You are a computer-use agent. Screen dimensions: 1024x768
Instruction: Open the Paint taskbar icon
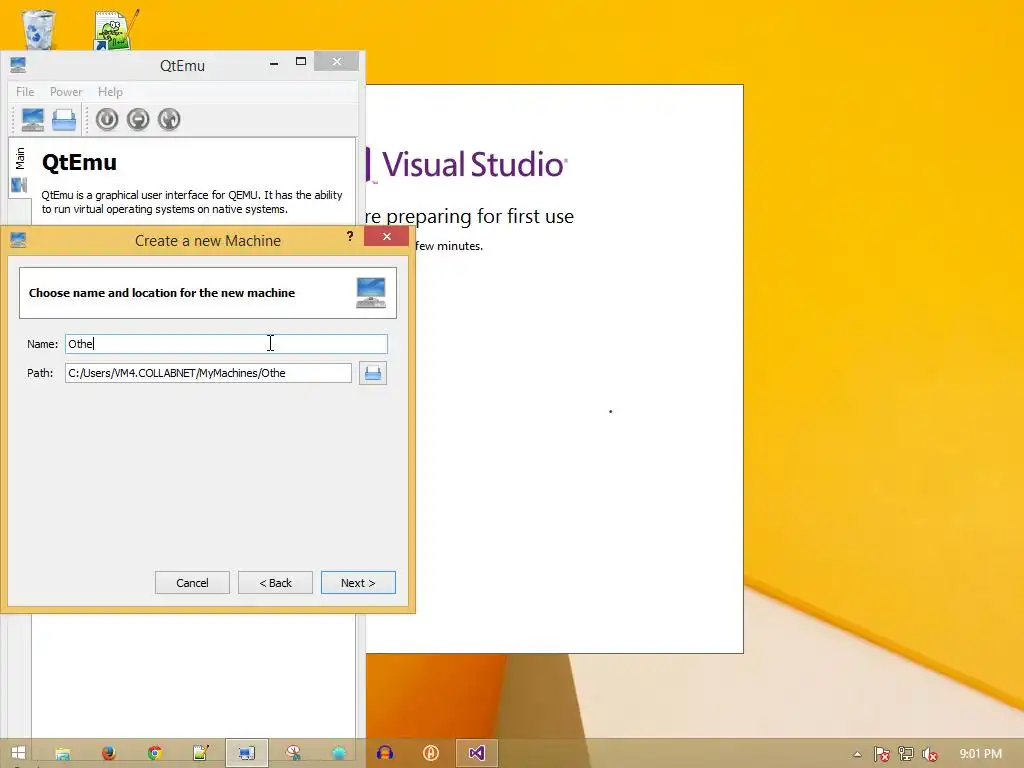click(x=293, y=754)
